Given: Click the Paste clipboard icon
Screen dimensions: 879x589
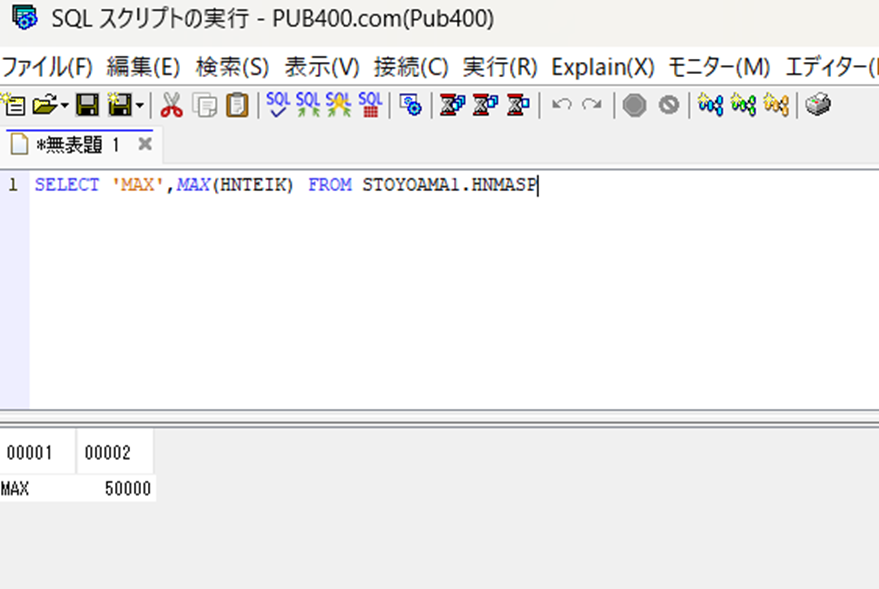Looking at the screenshot, I should tap(237, 105).
